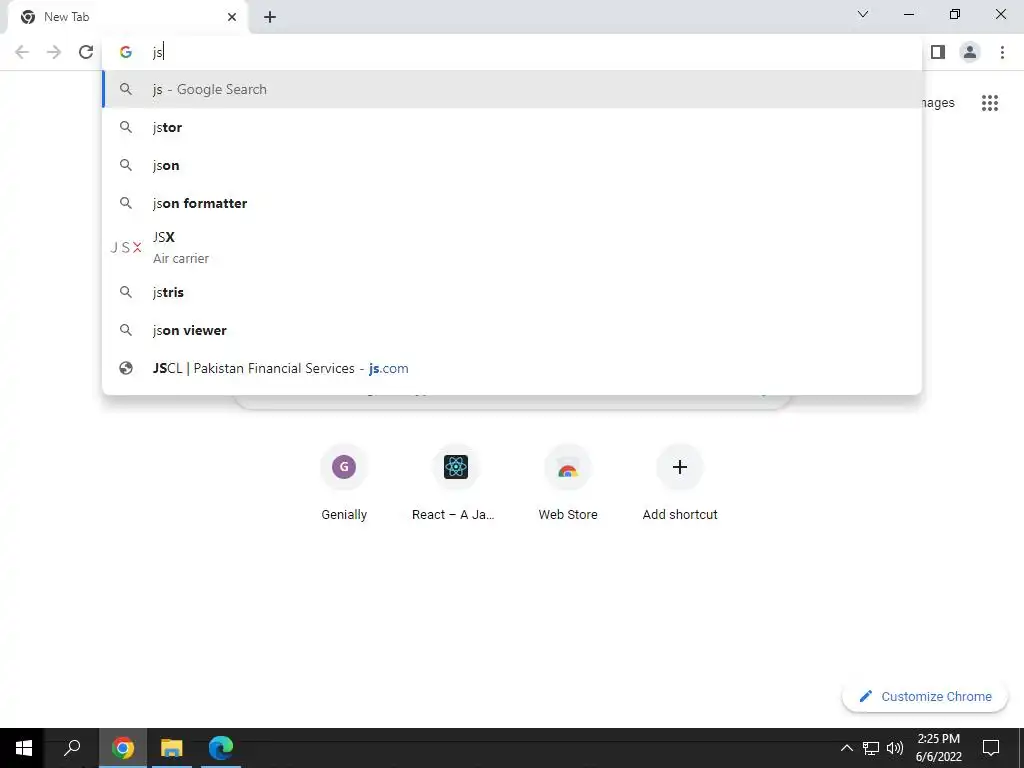Select the New Tab tab
The image size is (1024, 768).
pyautogui.click(x=127, y=17)
